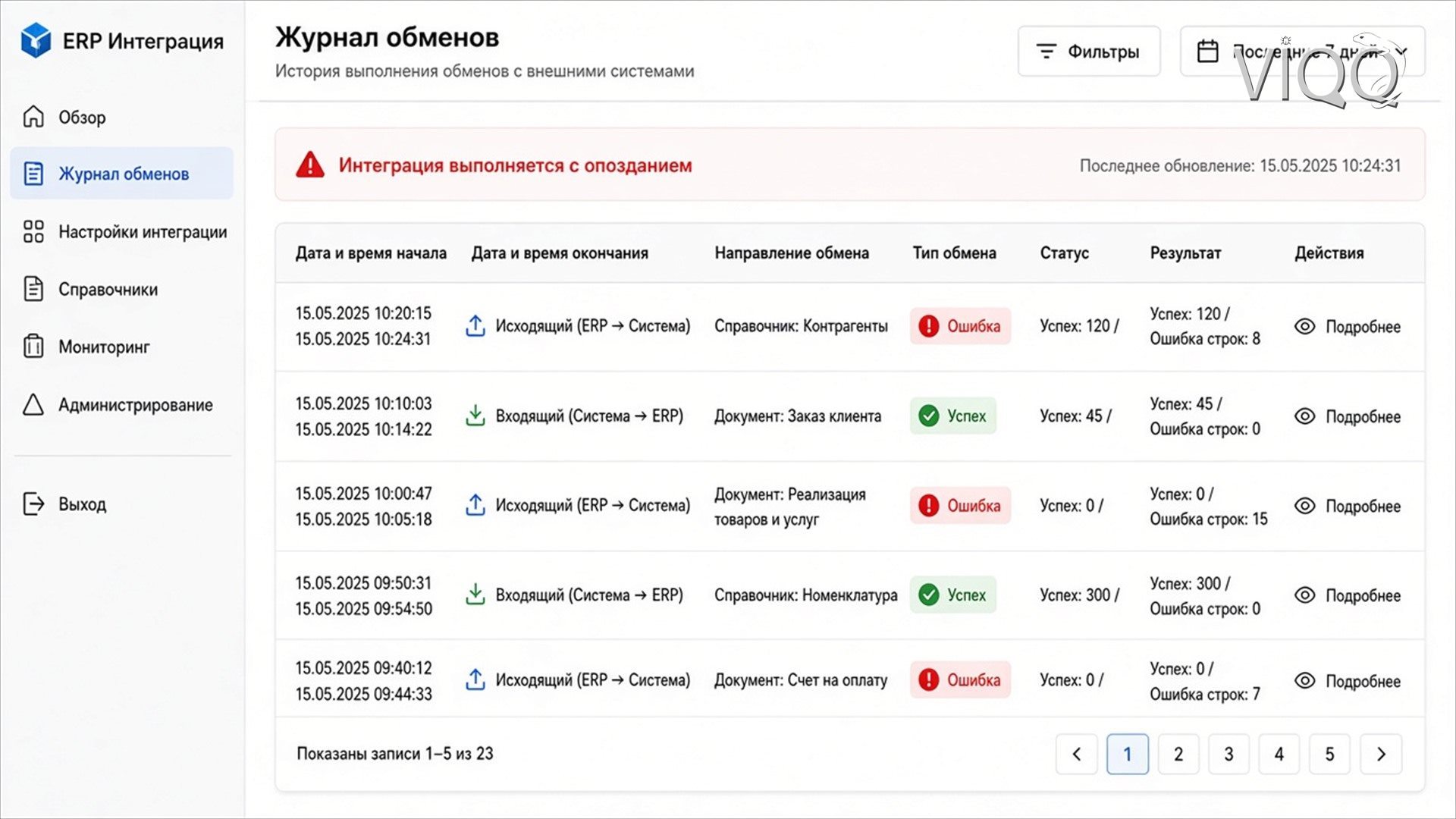Click Ошибка status badge for Контрагенты

960,326
